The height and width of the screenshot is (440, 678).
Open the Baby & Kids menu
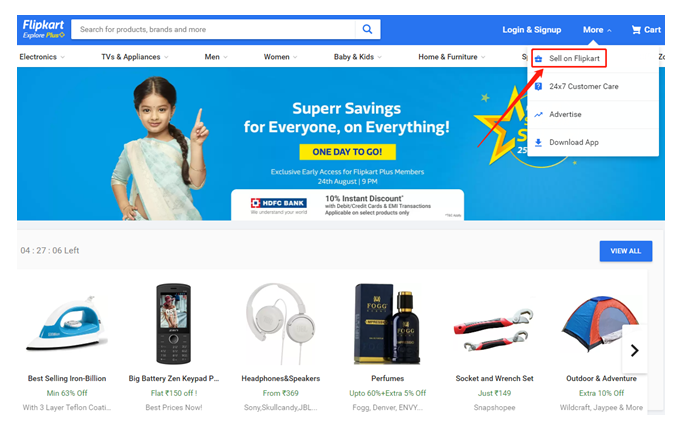pos(358,57)
